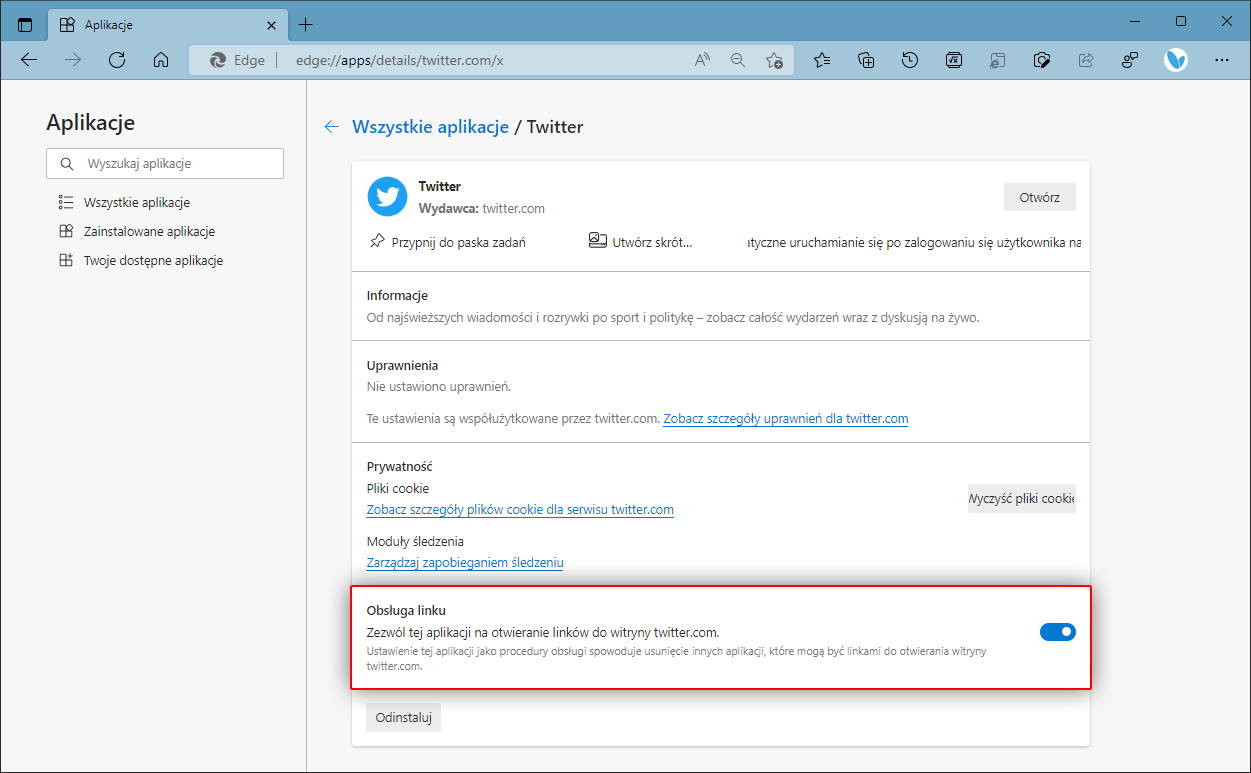Click the back arrow beside Wszystkie aplikacje
Viewport: 1251px width, 773px height.
[332, 127]
